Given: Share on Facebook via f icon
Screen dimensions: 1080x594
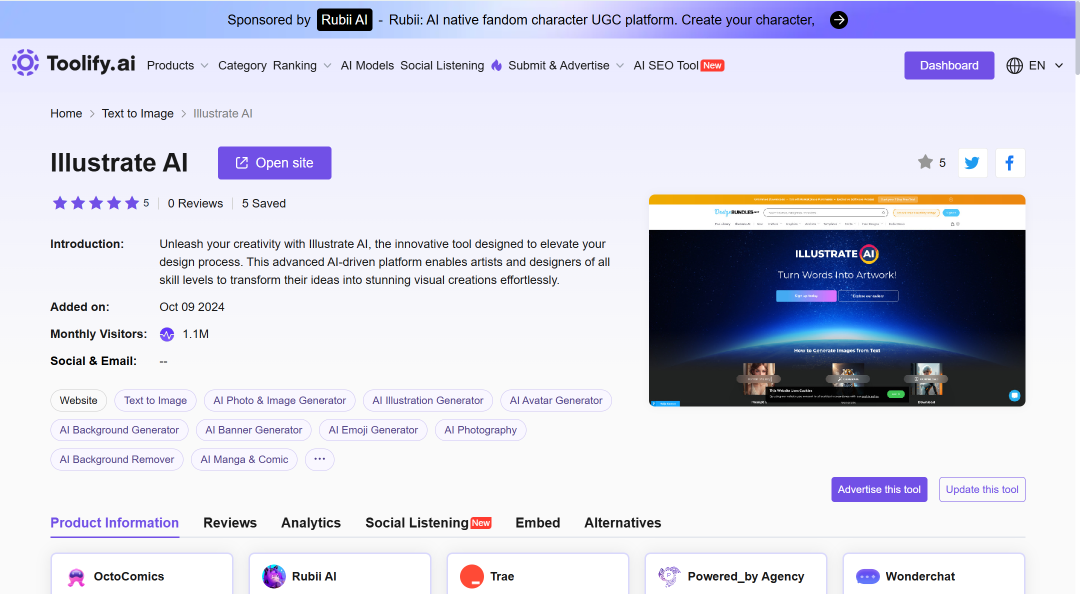Looking at the screenshot, I should point(1010,163).
